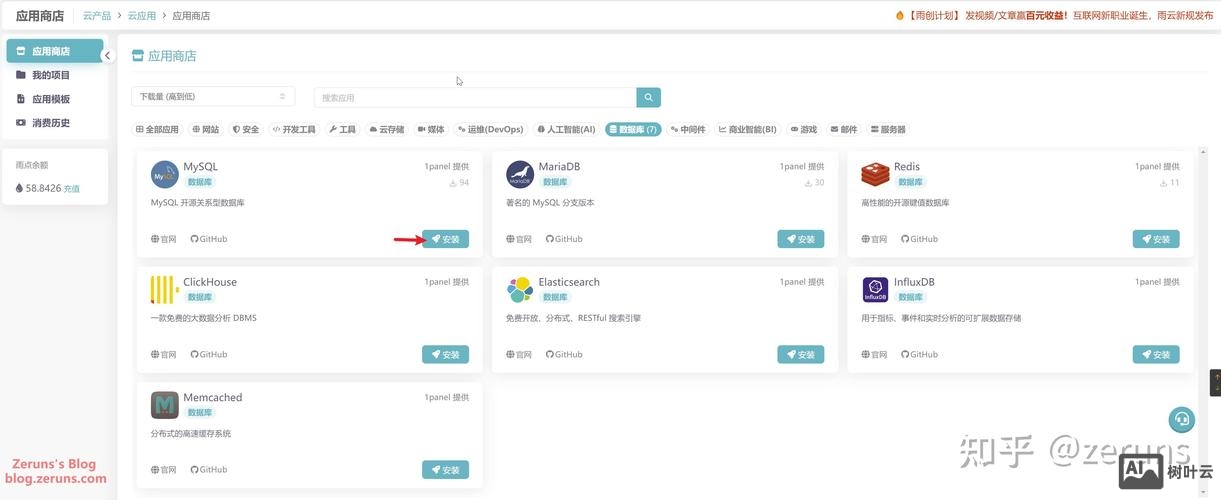The height and width of the screenshot is (500, 1221).
Task: Select the 网站 category filter
Action: click(205, 129)
